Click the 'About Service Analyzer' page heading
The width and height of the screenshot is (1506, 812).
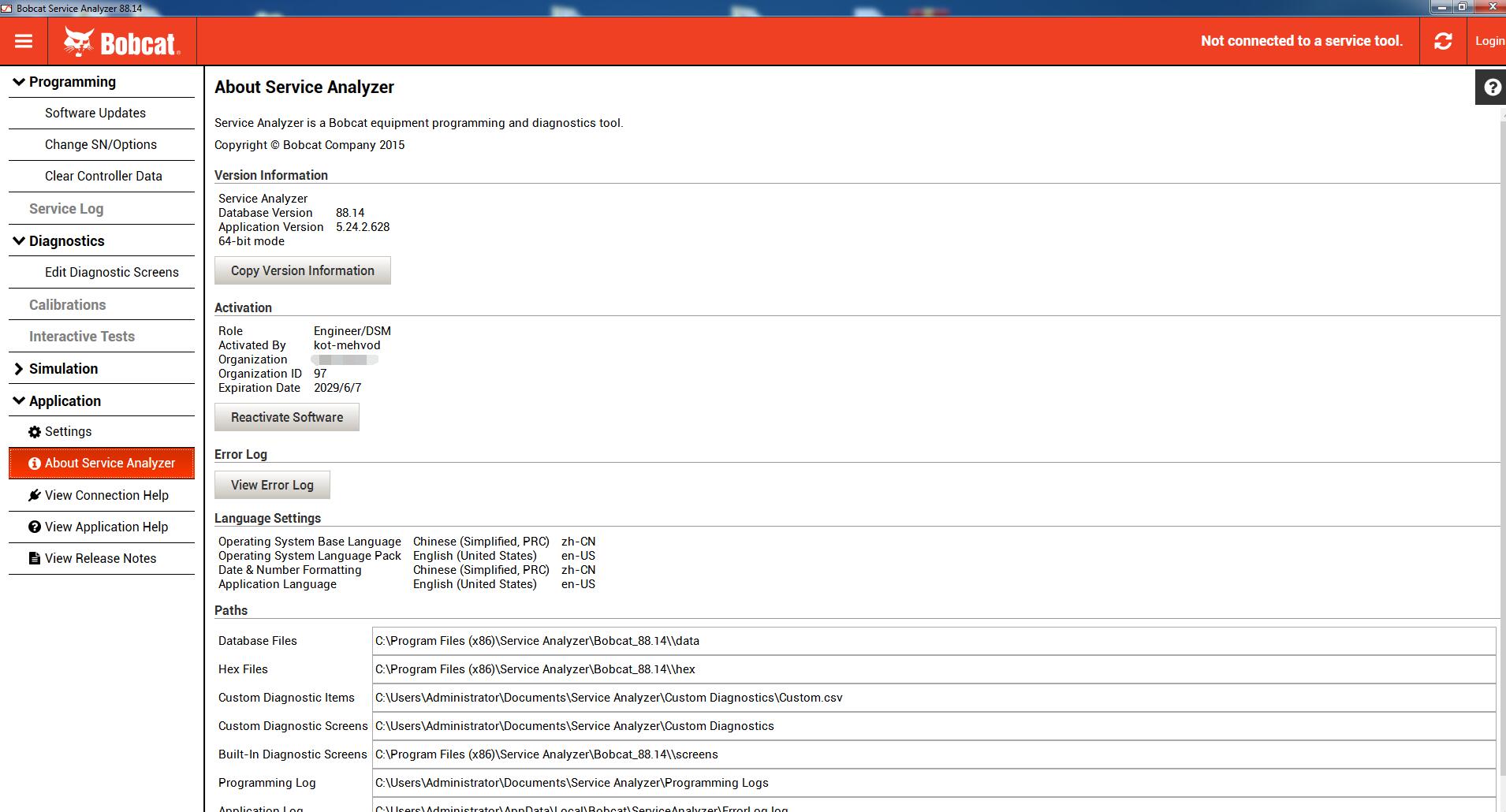coord(304,88)
